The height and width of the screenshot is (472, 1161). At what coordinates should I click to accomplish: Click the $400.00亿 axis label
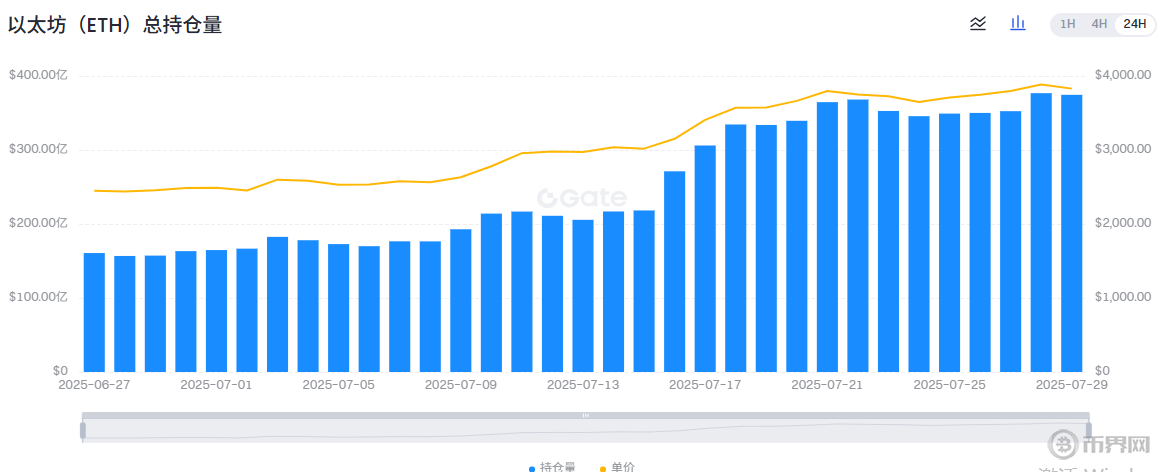tap(38, 75)
